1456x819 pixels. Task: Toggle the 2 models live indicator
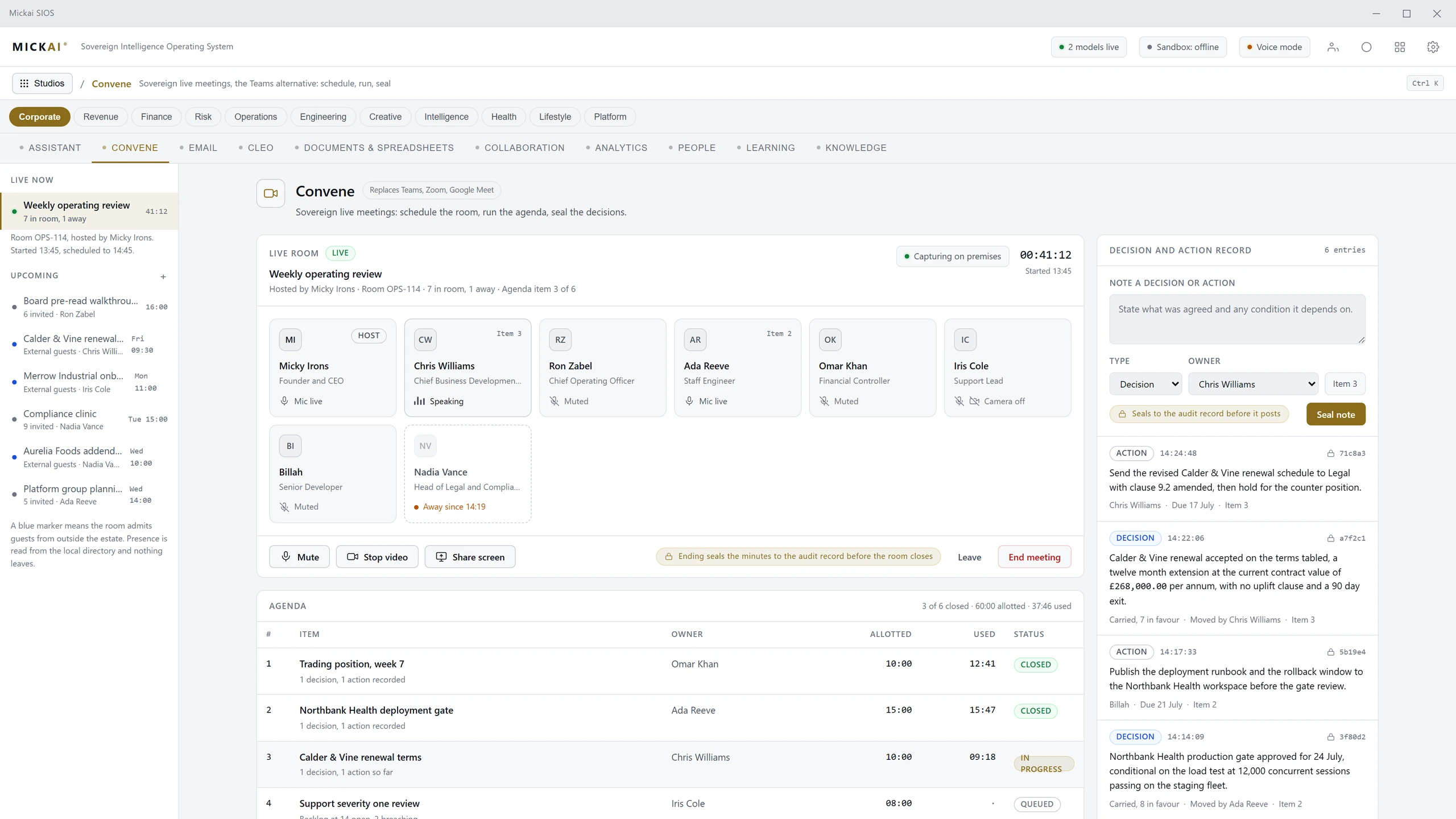pyautogui.click(x=1089, y=47)
